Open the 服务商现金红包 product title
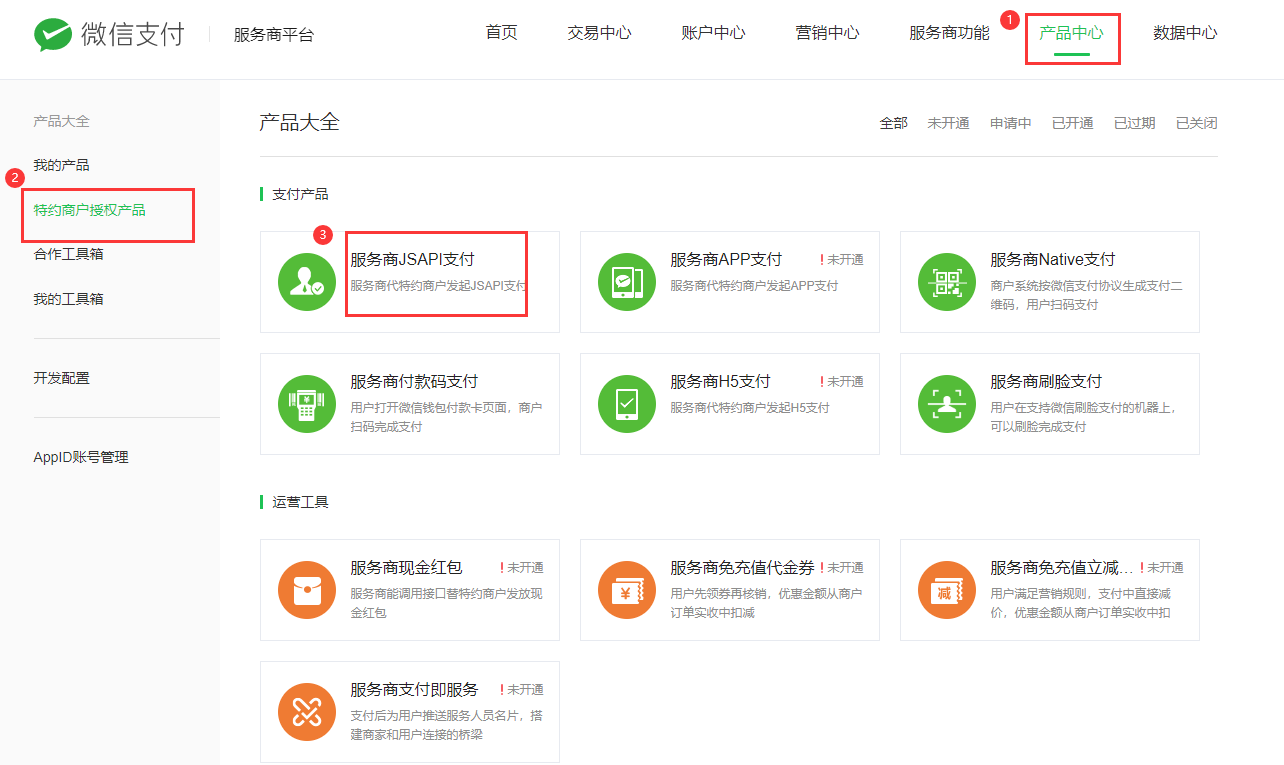1284x765 pixels. pyautogui.click(x=406, y=567)
